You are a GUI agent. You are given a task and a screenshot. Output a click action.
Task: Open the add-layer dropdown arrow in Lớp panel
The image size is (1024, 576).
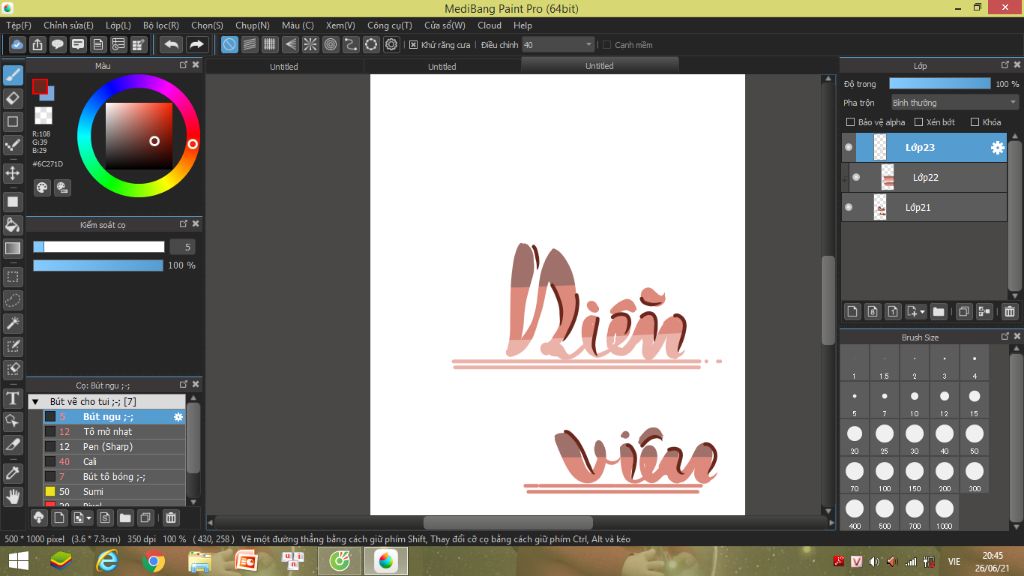coord(922,312)
